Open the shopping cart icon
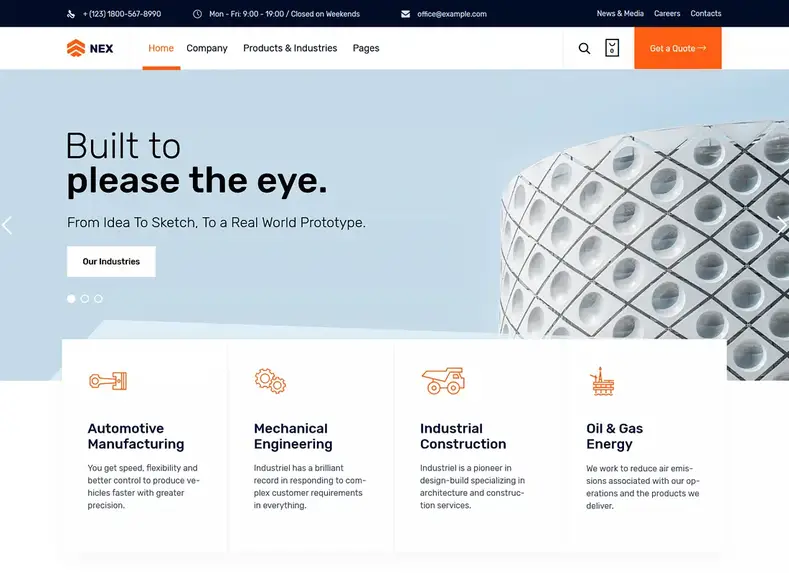This screenshot has width=789, height=573. (612, 48)
